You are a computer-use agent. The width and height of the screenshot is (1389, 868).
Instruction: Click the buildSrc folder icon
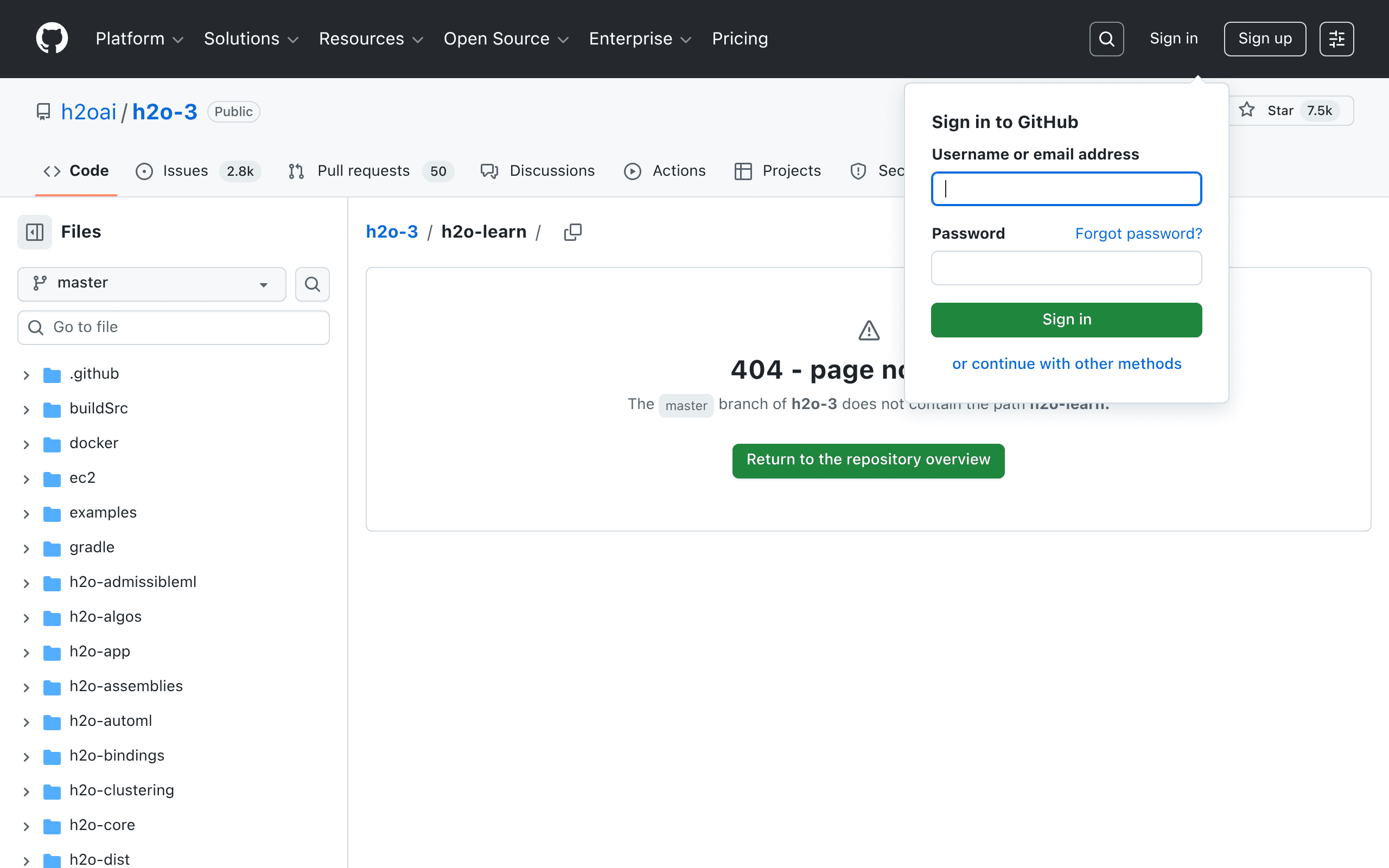[x=52, y=409]
